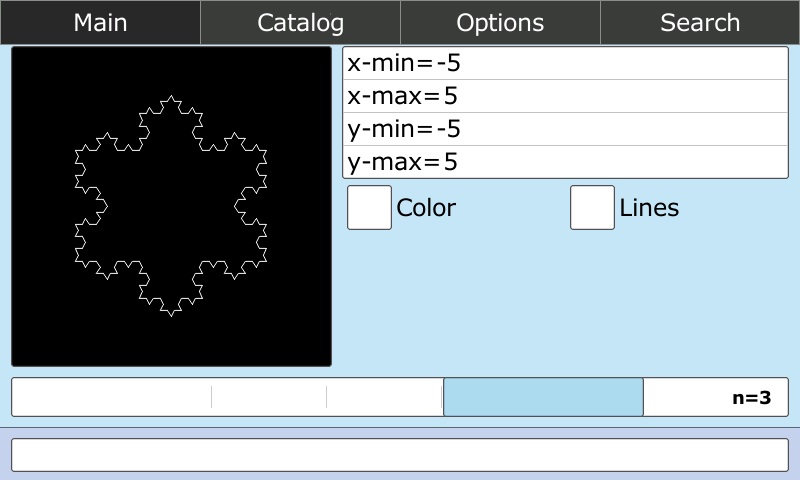Focus the y-min=-5 field
This screenshot has height=480, width=800.
[x=565, y=130]
